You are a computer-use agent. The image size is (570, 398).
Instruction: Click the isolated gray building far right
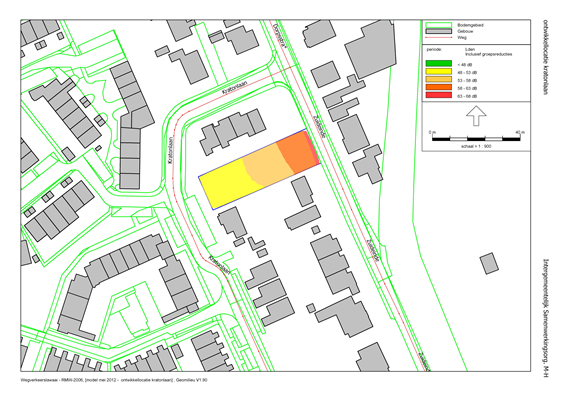[x=489, y=264]
